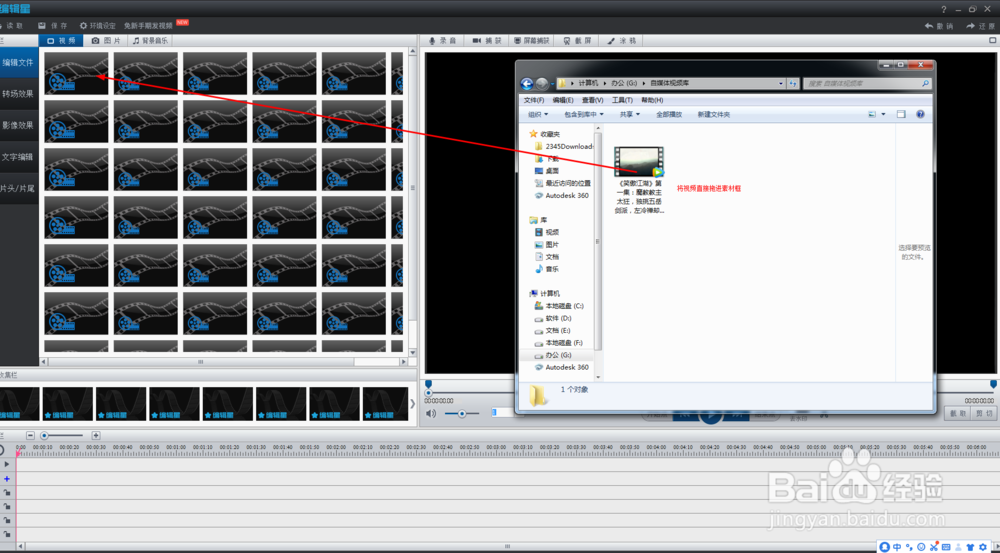Image resolution: width=1000 pixels, height=553 pixels.
Task: Expand the 包含到库中 dropdown
Action: tap(584, 114)
